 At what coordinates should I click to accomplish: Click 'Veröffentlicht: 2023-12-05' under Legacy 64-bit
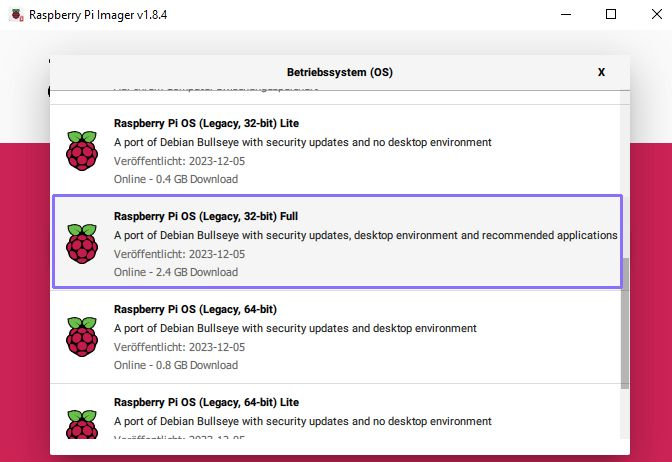pos(179,347)
